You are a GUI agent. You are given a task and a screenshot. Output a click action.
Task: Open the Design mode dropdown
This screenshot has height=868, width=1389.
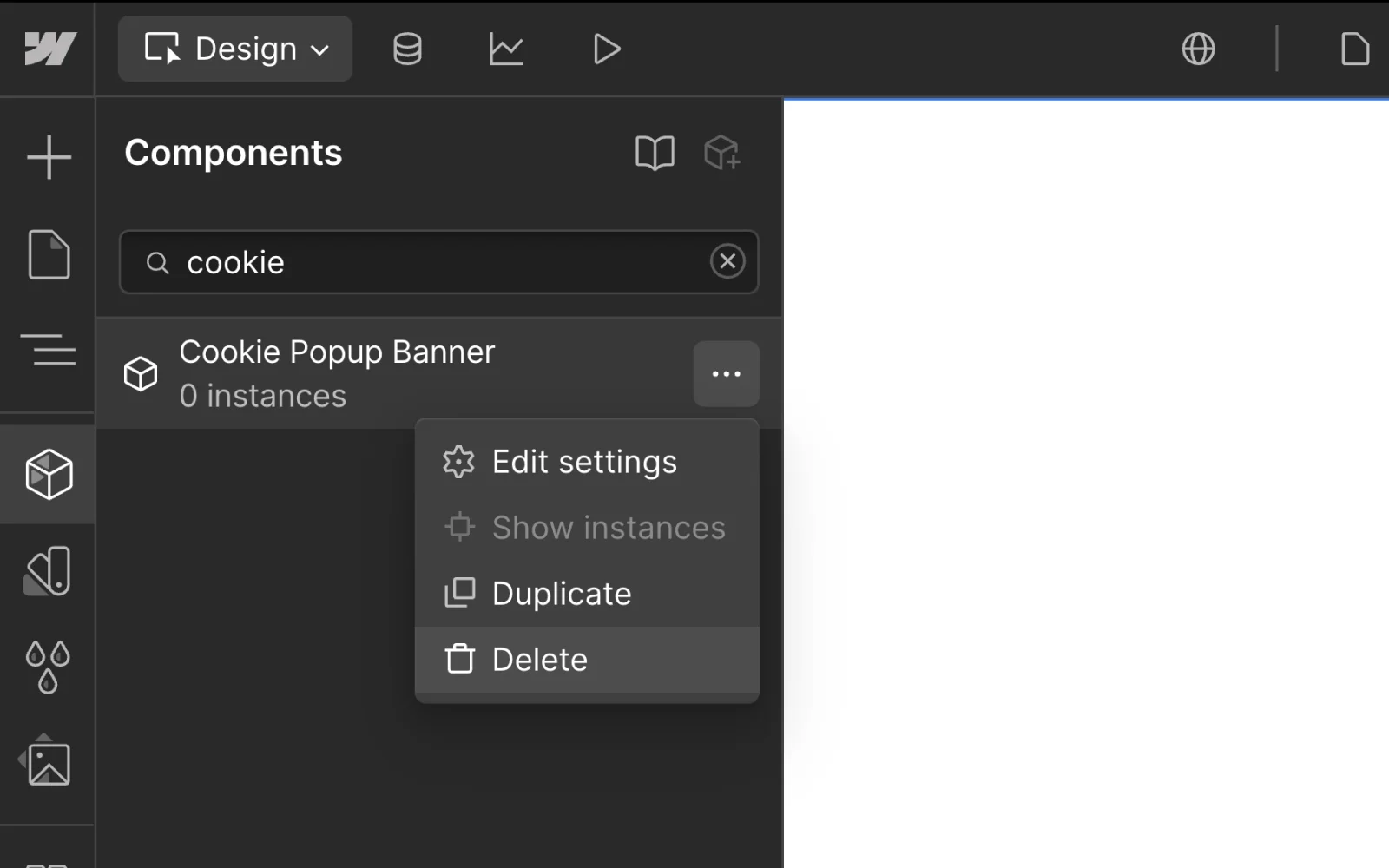[235, 49]
